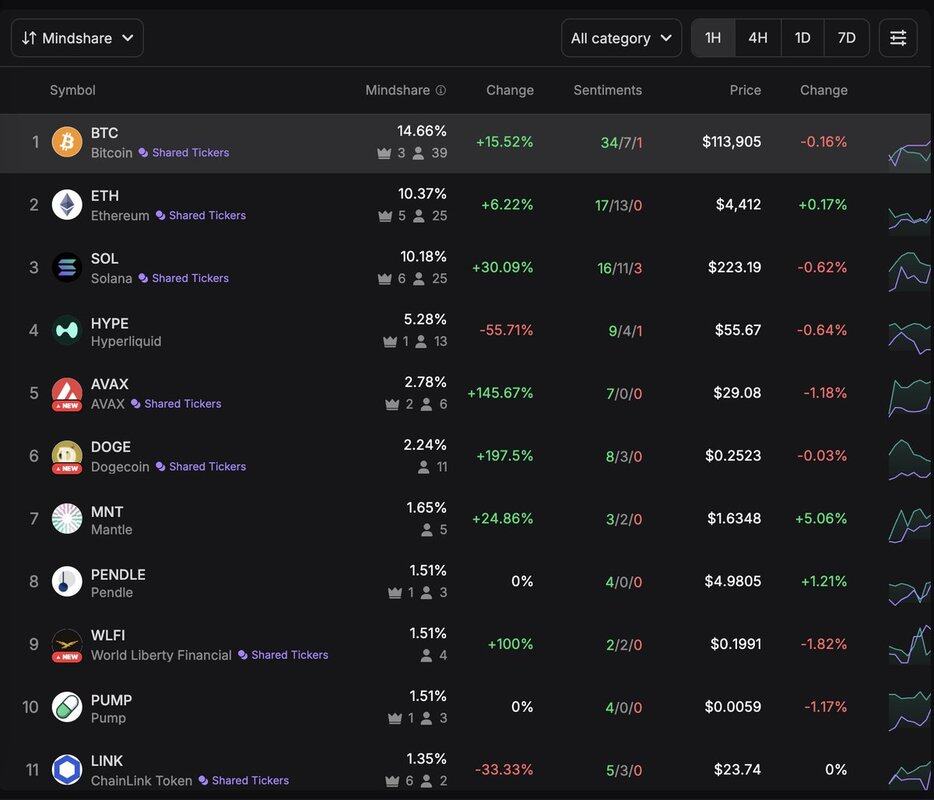This screenshot has height=800, width=934.
Task: Click DOGE mindshare change +197.5%
Action: tap(505, 456)
